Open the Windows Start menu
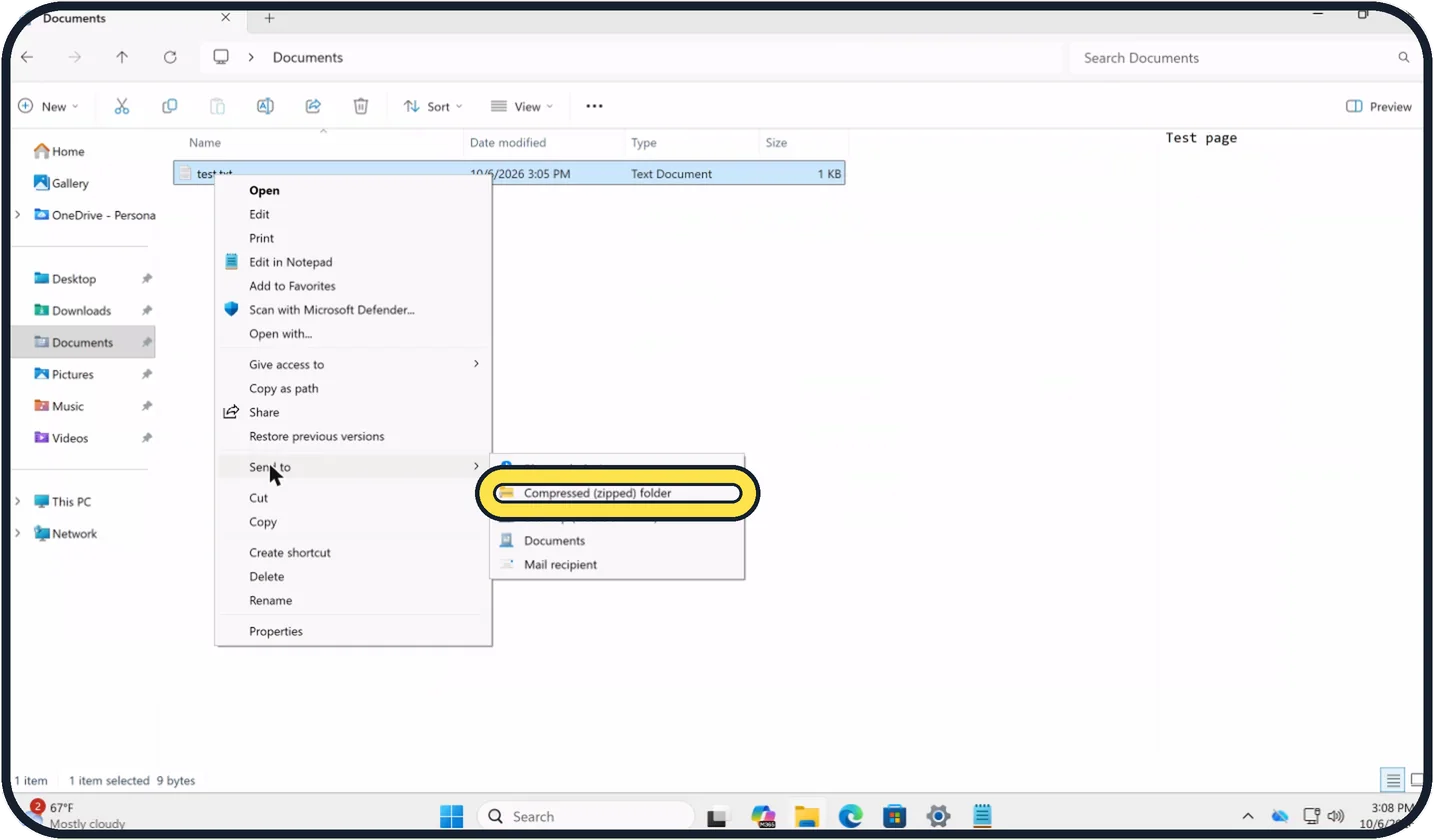This screenshot has width=1434, height=840. click(452, 816)
